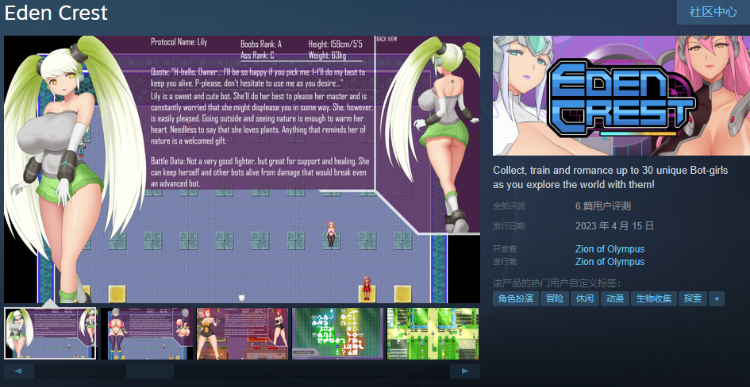
Task: Select the 探索 tag
Action: coord(692,299)
